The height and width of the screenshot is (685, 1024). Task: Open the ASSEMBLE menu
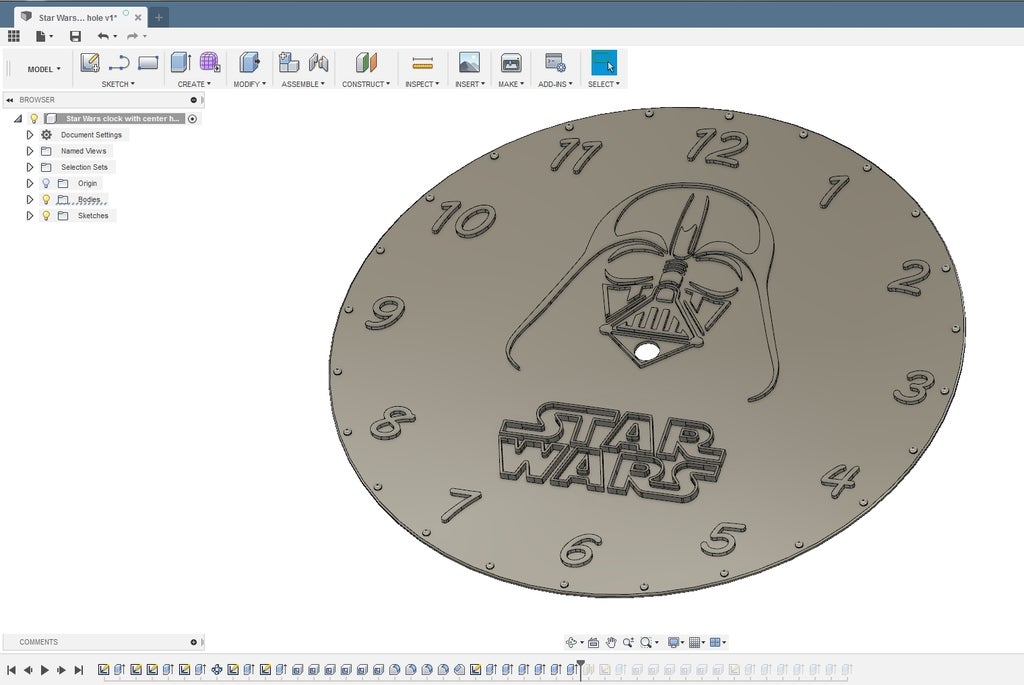click(x=303, y=84)
